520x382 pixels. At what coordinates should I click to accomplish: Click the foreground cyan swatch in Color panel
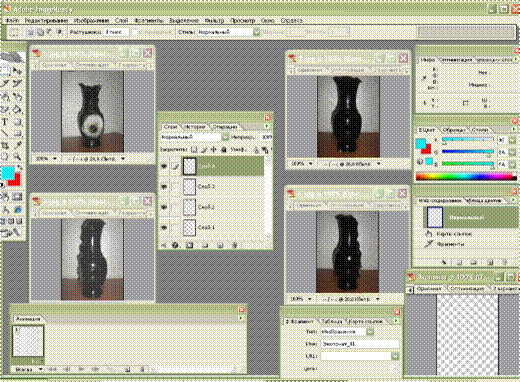[421, 144]
